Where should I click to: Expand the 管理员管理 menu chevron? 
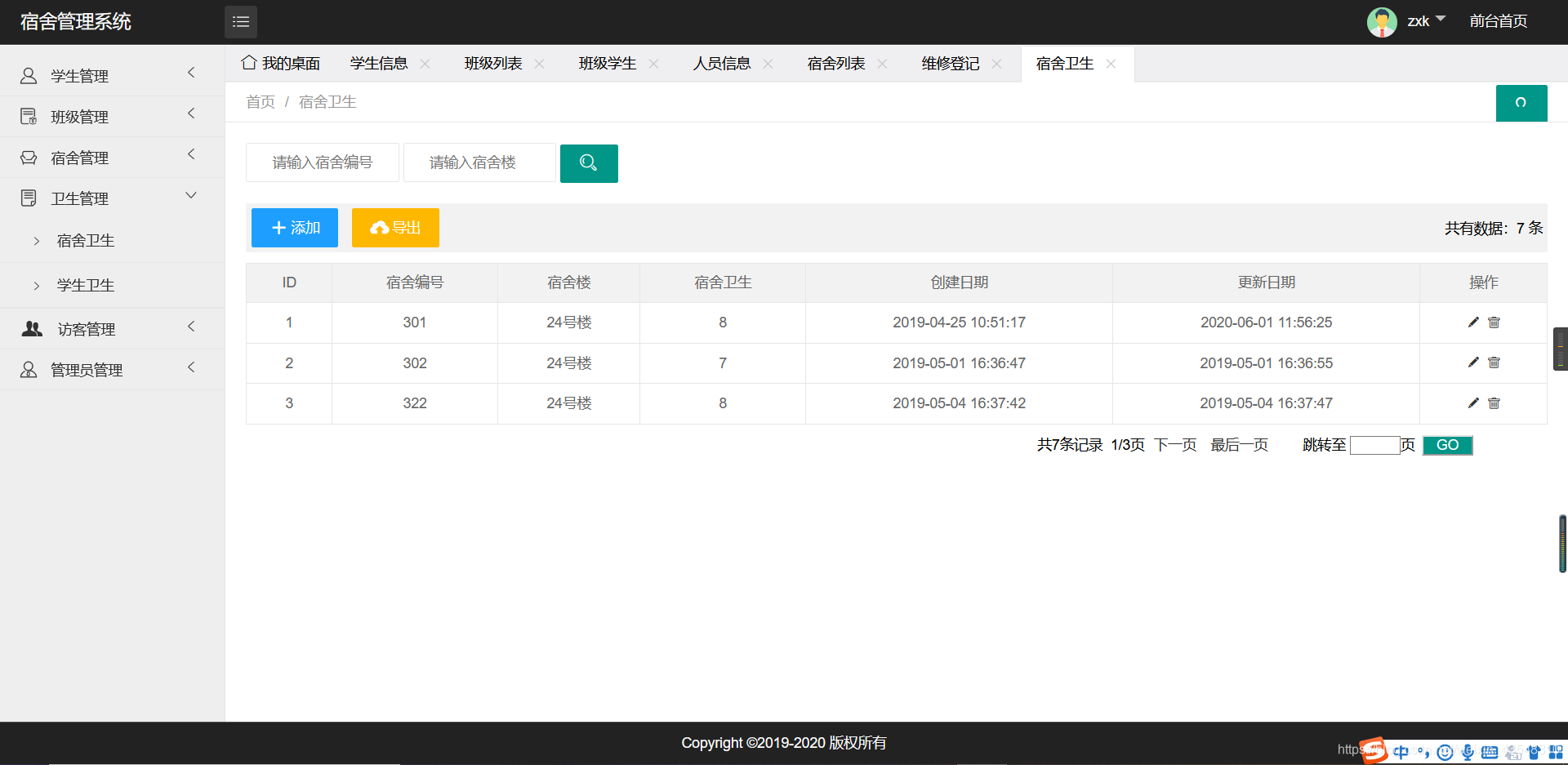click(x=191, y=367)
